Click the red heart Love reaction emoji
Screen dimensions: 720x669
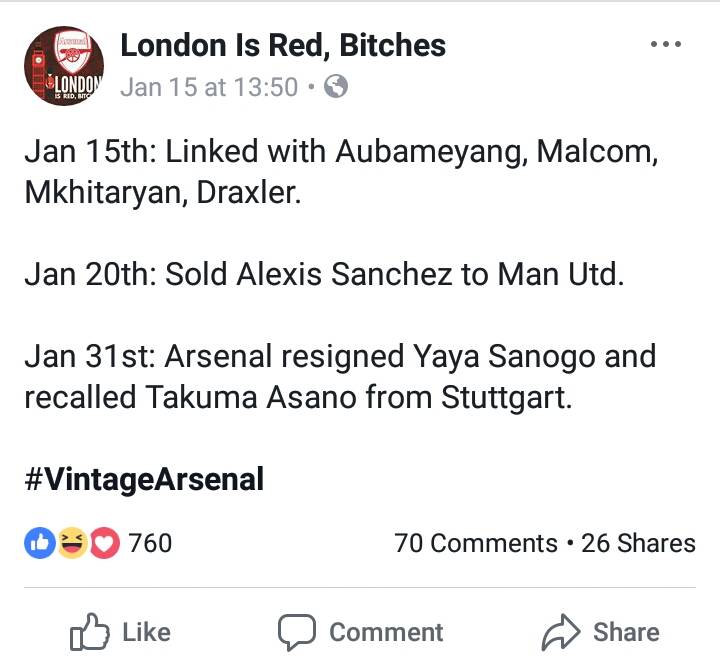tap(104, 543)
